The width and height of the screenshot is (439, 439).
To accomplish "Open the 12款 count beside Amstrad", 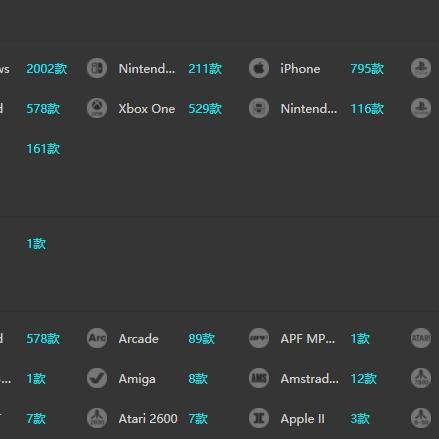I will coord(363,379).
